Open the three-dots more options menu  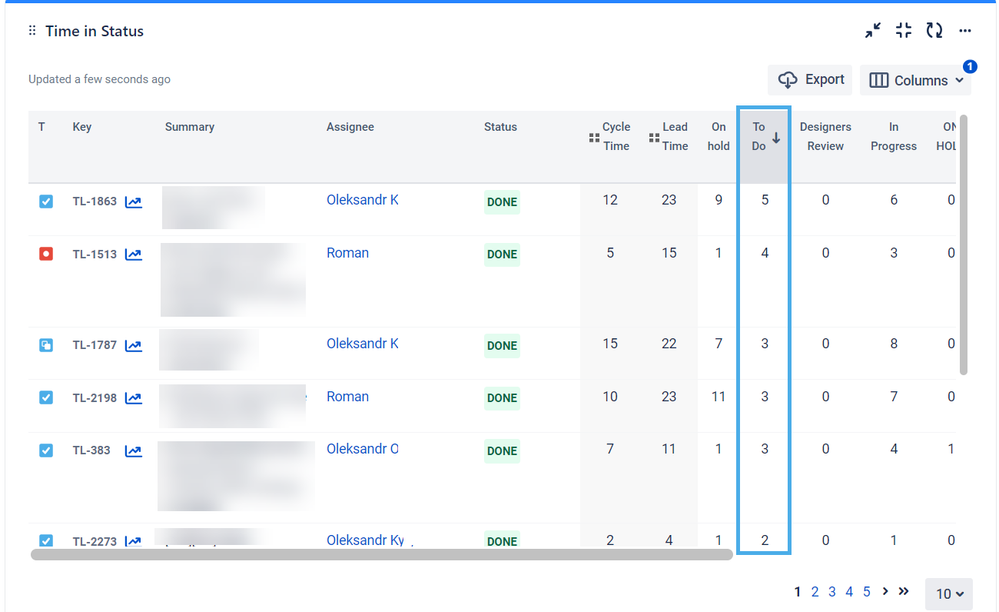pos(965,31)
